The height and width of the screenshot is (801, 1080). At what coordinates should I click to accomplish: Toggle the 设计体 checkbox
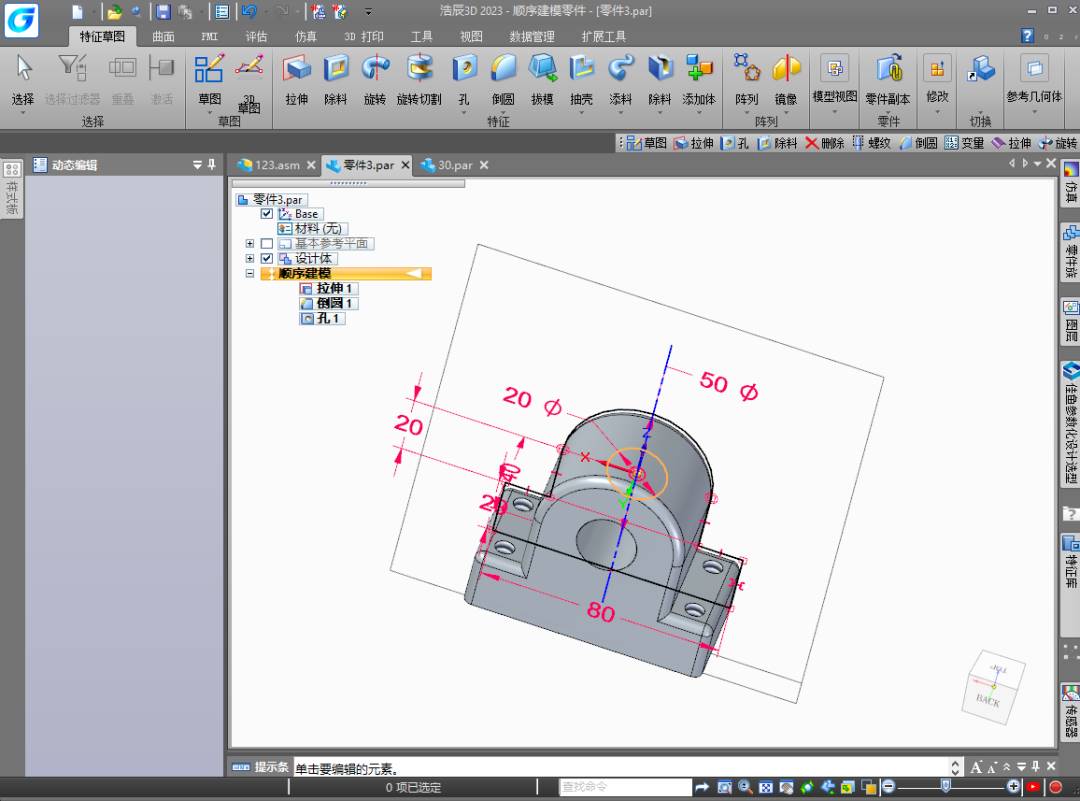coord(266,259)
